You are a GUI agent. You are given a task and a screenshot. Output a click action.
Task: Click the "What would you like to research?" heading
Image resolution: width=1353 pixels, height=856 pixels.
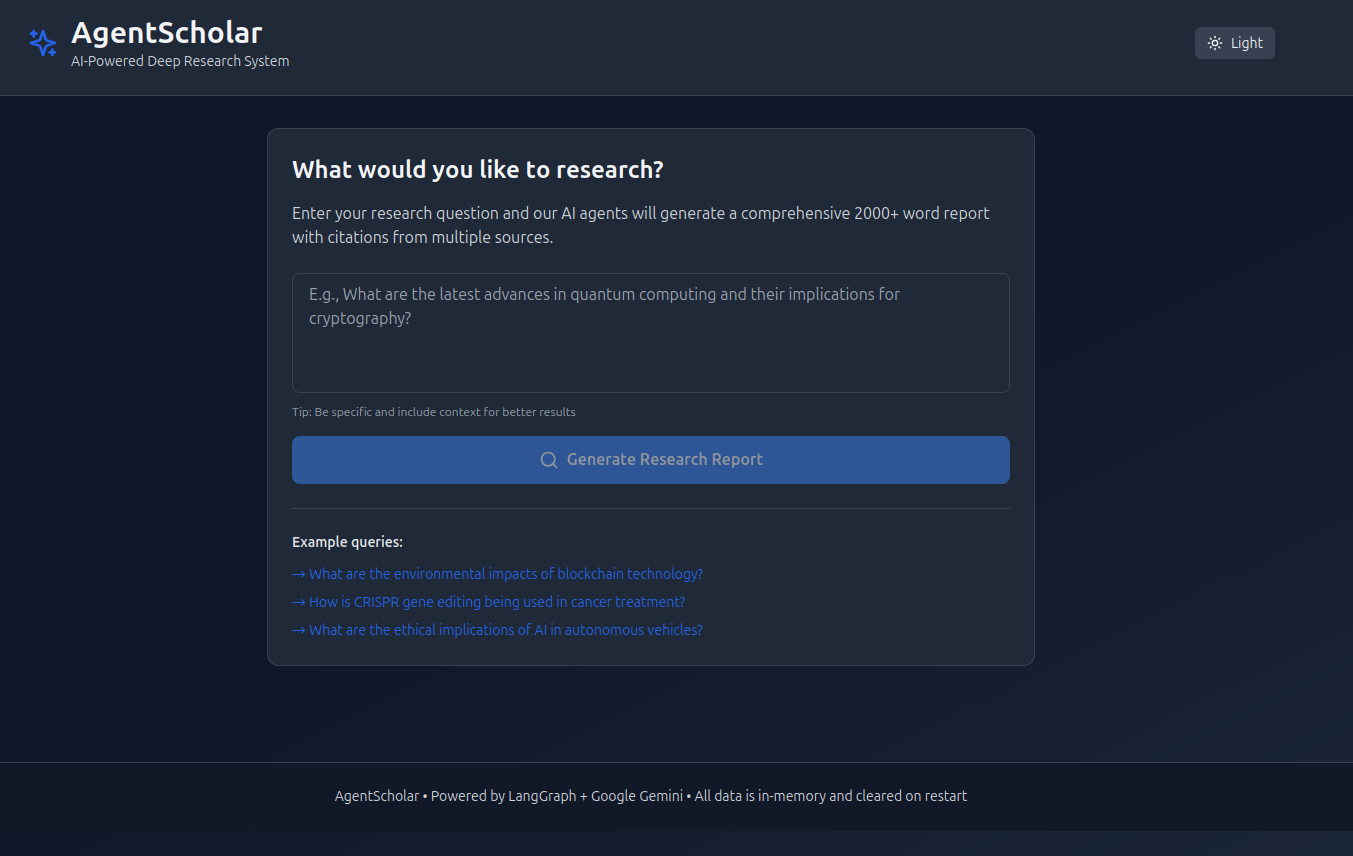pyautogui.click(x=477, y=170)
